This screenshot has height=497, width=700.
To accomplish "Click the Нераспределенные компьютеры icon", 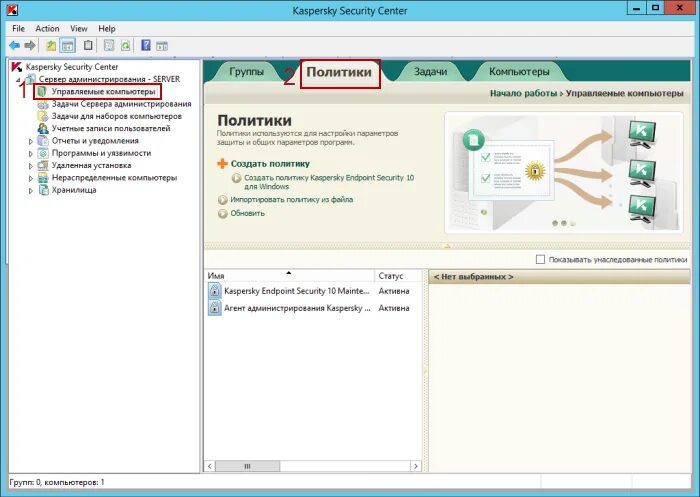I will click(43, 178).
